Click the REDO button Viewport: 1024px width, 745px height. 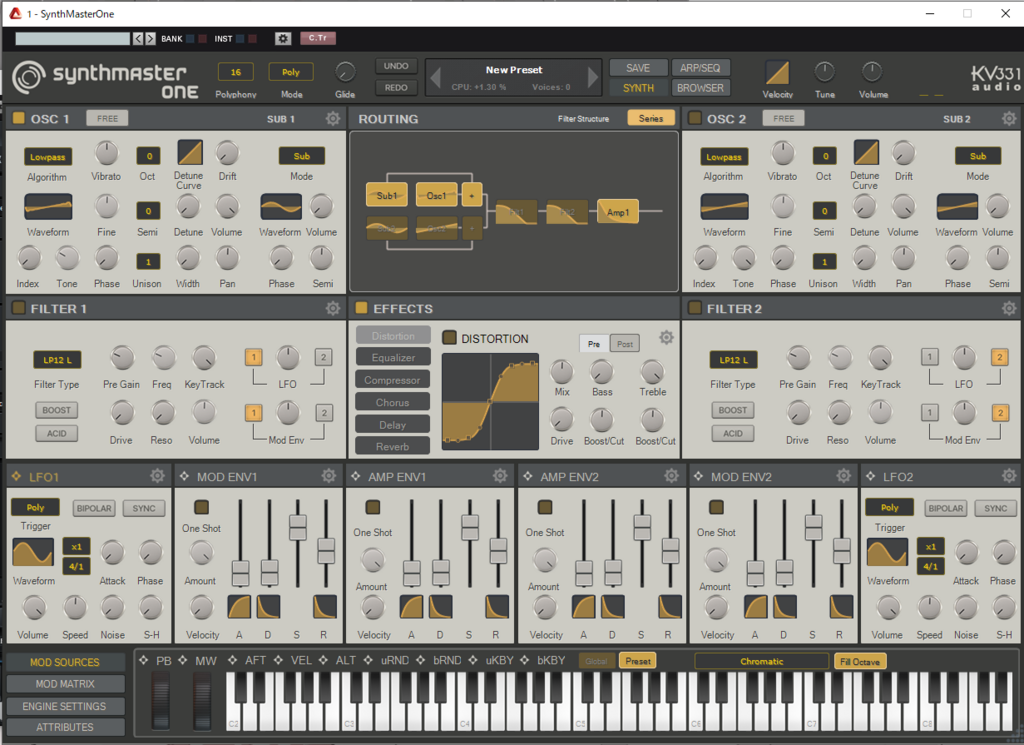point(396,87)
